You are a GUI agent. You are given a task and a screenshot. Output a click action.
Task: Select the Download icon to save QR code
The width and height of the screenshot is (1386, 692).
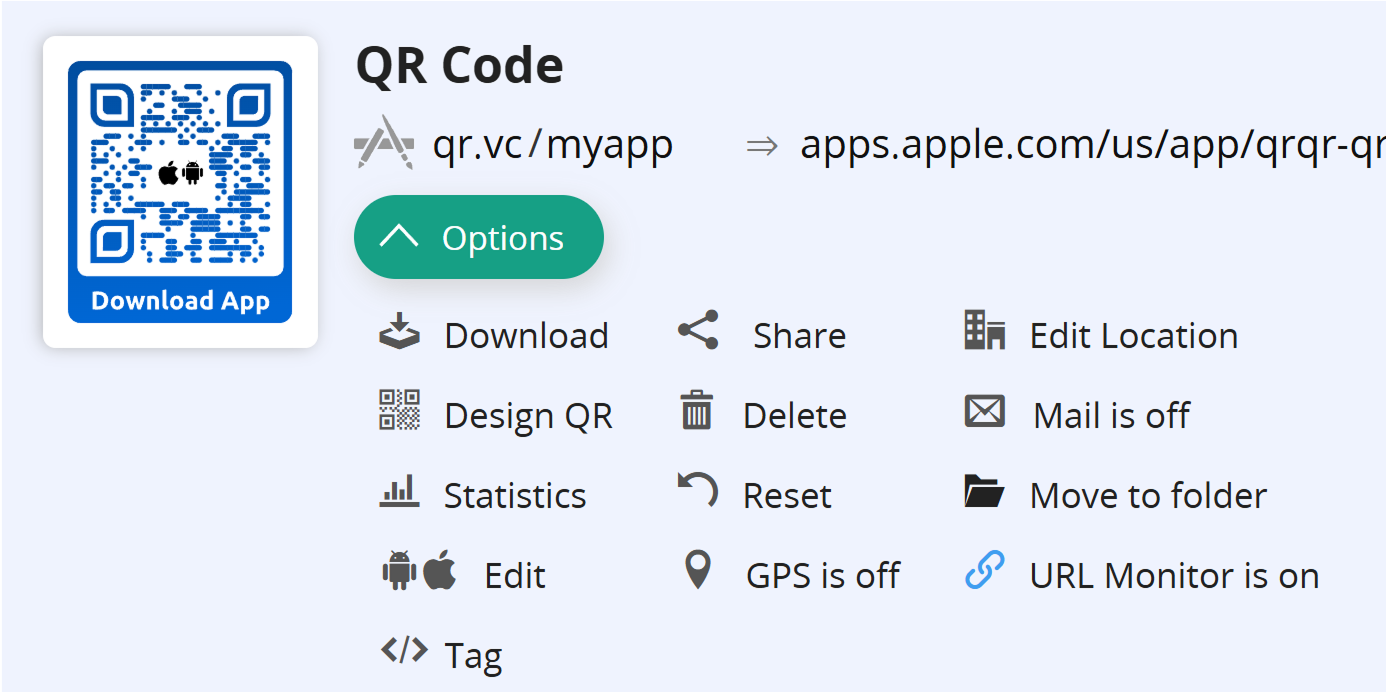(x=399, y=334)
